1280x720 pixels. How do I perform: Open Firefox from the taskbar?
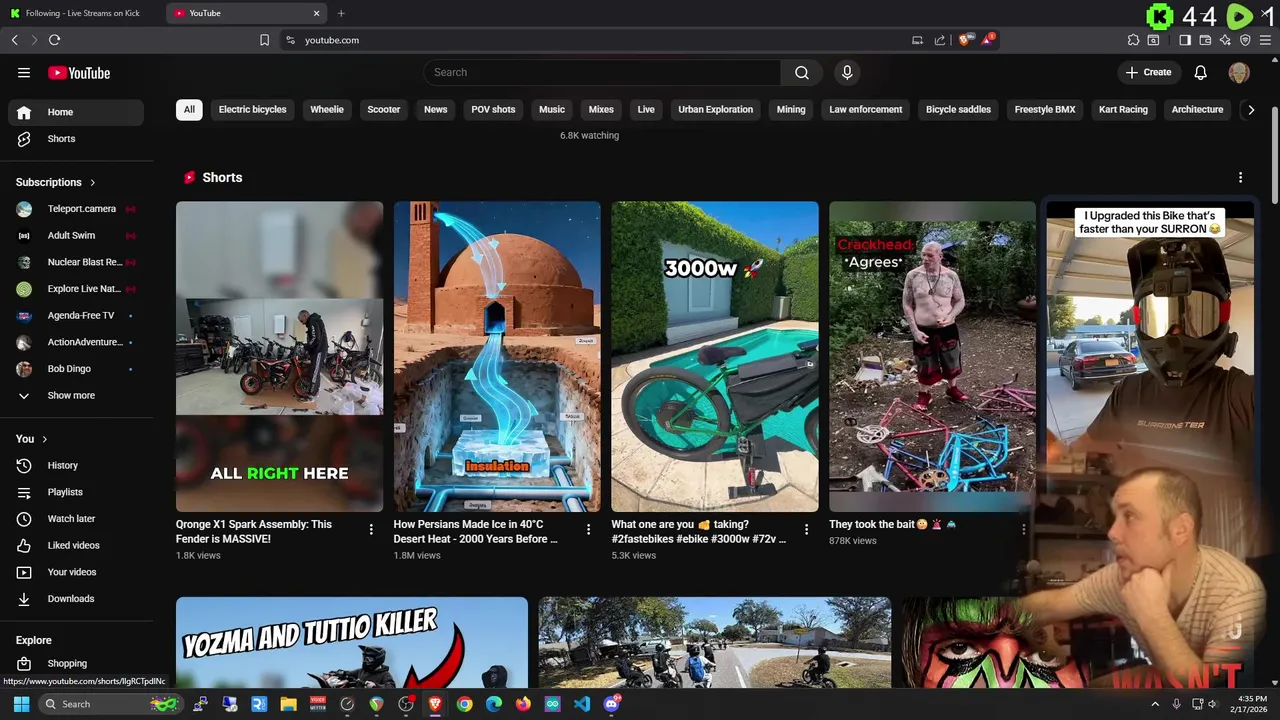coord(523,704)
